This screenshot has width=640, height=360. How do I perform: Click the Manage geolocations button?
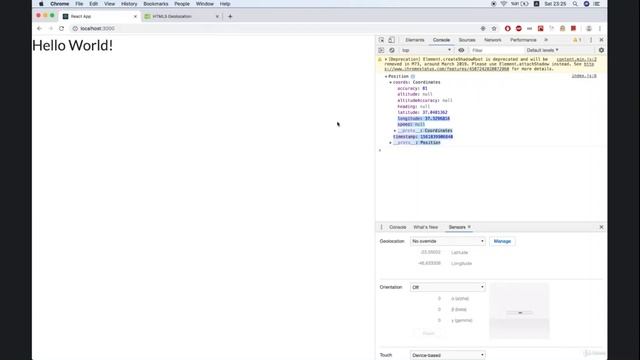(502, 241)
